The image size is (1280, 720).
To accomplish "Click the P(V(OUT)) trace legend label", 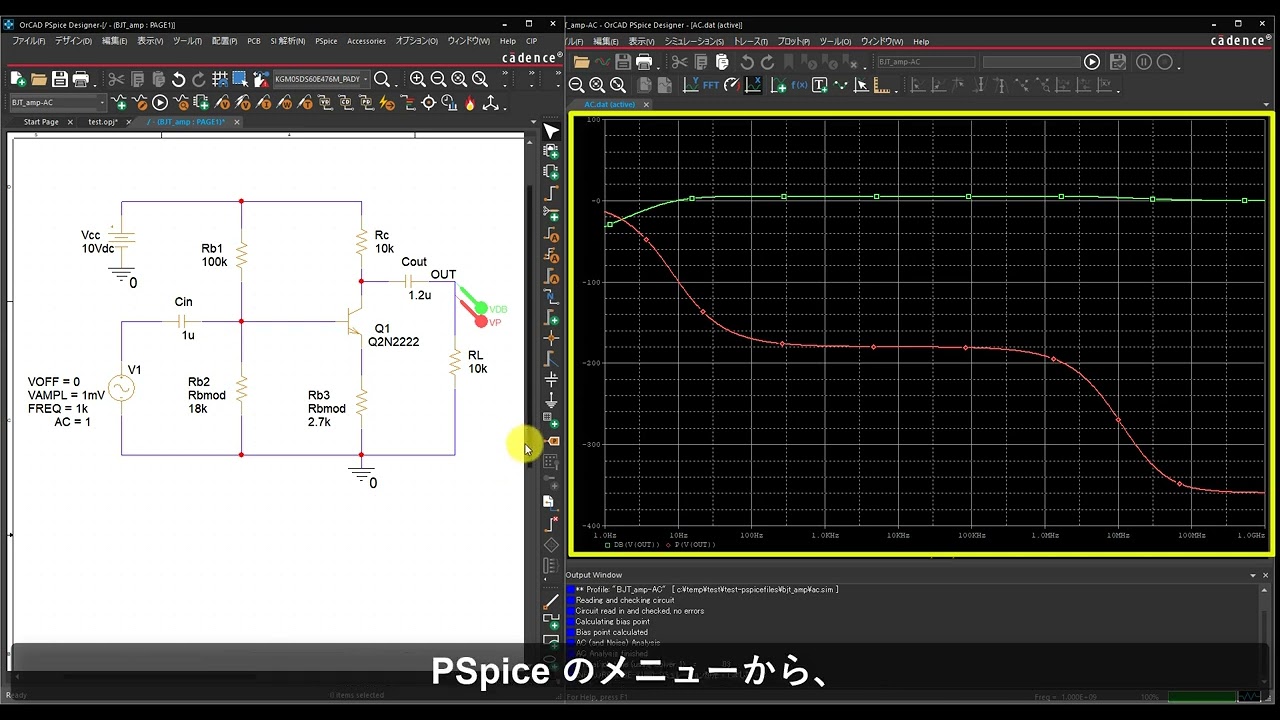I will [694, 545].
